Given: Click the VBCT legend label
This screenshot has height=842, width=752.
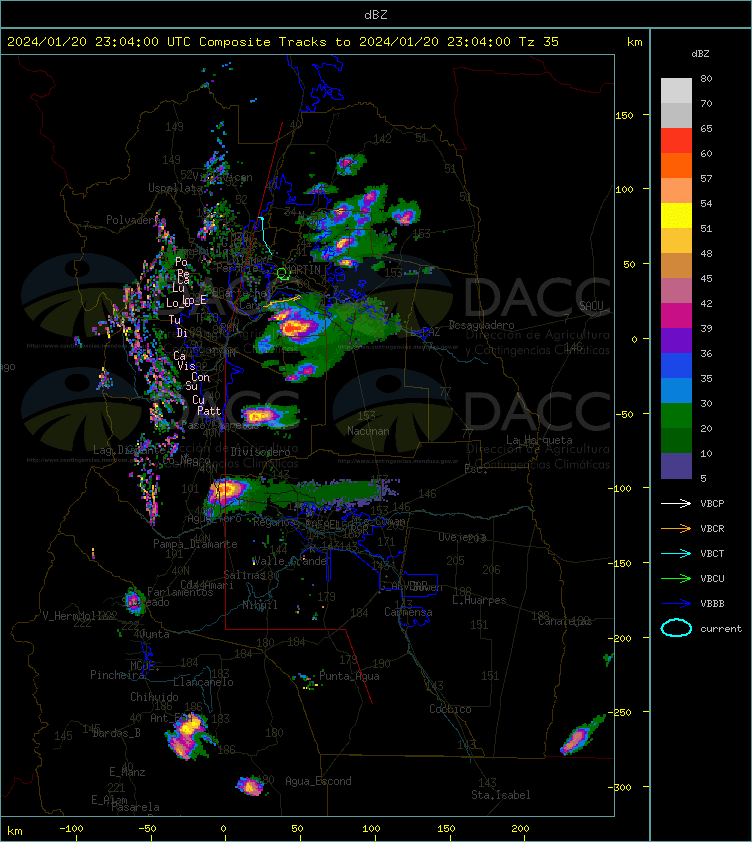Looking at the screenshot, I should [x=712, y=554].
